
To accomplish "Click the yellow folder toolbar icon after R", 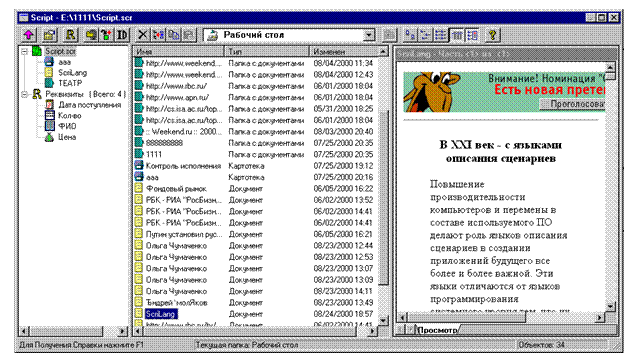I will 90,35.
